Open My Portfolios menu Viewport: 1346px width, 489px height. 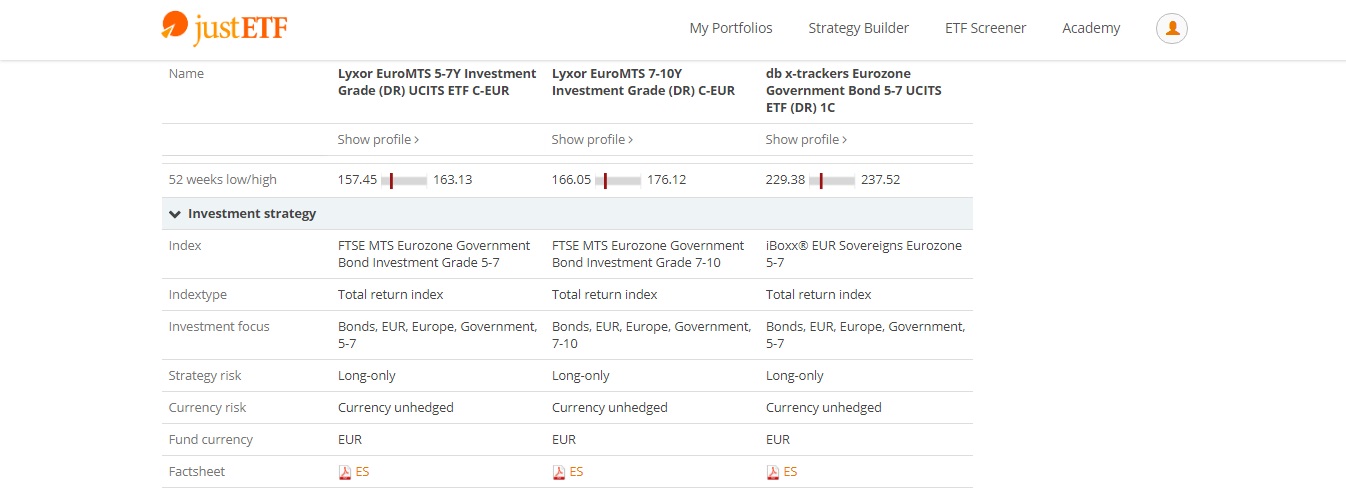(731, 28)
